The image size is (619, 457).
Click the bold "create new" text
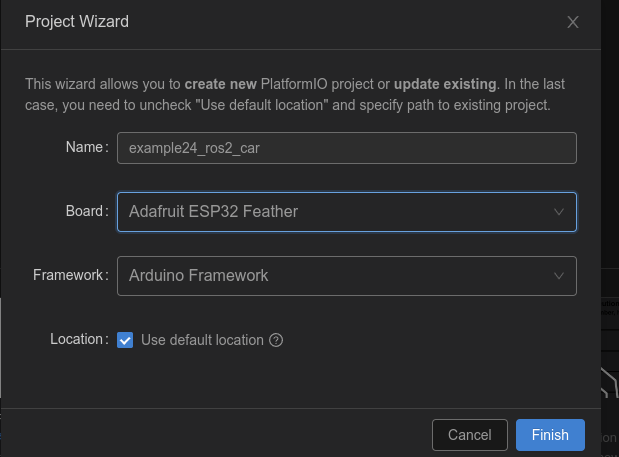pyautogui.click(x=220, y=84)
